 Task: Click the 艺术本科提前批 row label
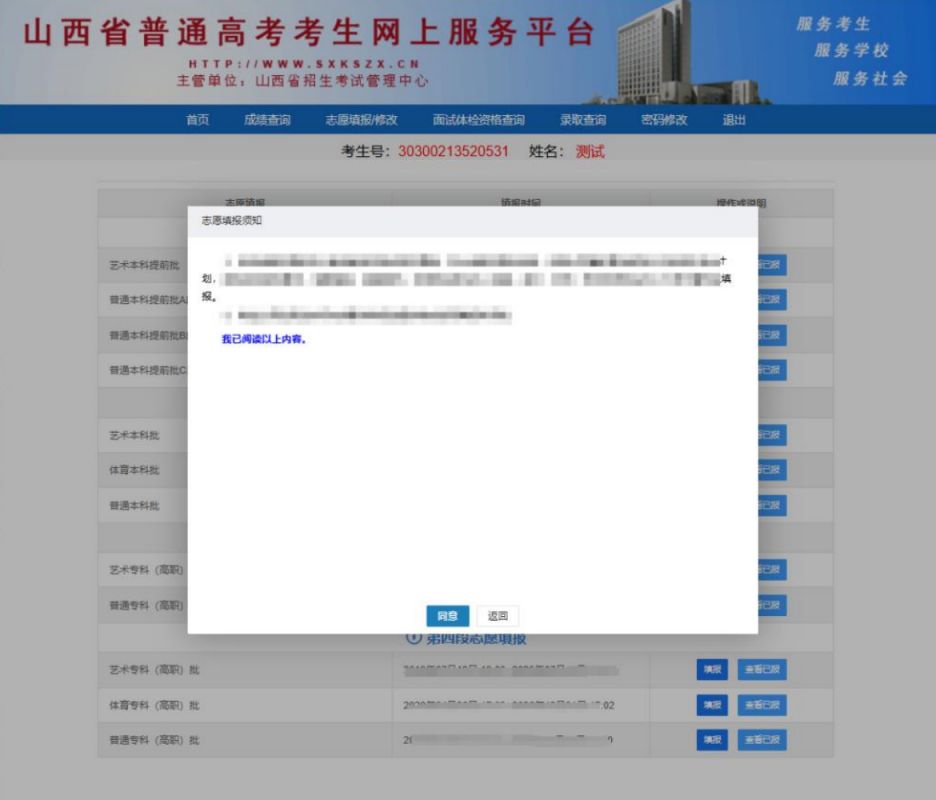(144, 265)
